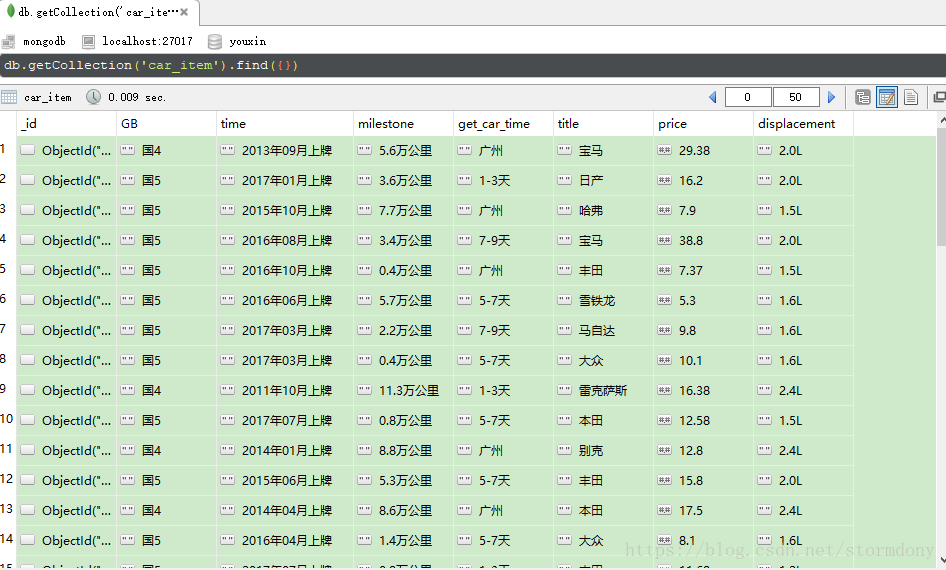Select the cell '2015年10月上牌'

285,211
